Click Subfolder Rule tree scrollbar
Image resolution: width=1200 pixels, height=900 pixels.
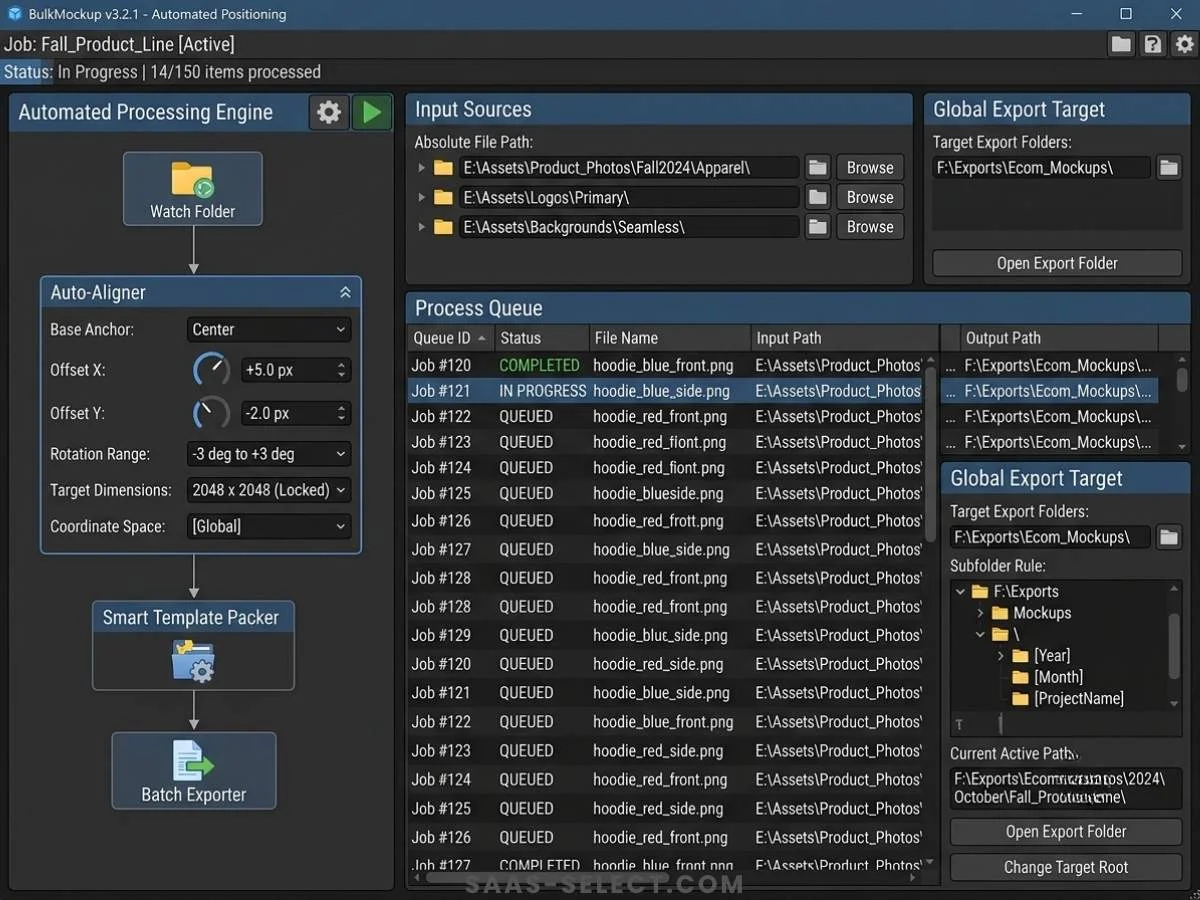click(1175, 645)
